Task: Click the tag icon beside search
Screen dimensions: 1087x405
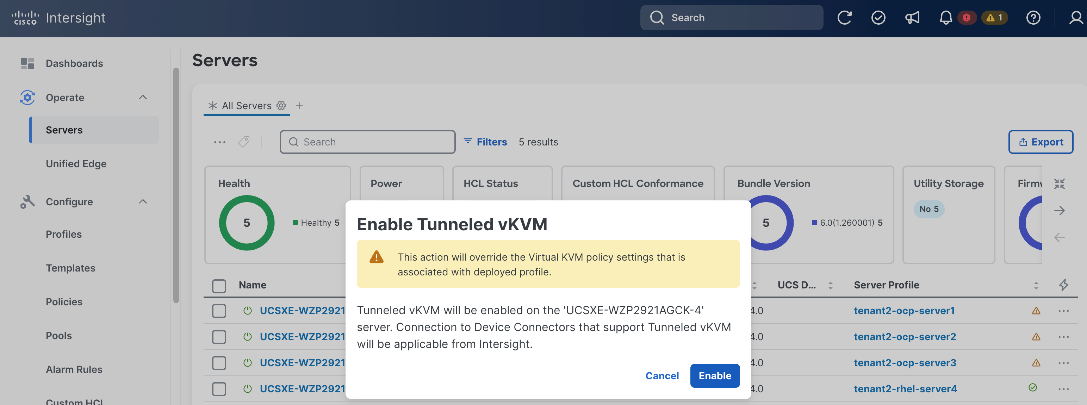Action: tap(243, 141)
